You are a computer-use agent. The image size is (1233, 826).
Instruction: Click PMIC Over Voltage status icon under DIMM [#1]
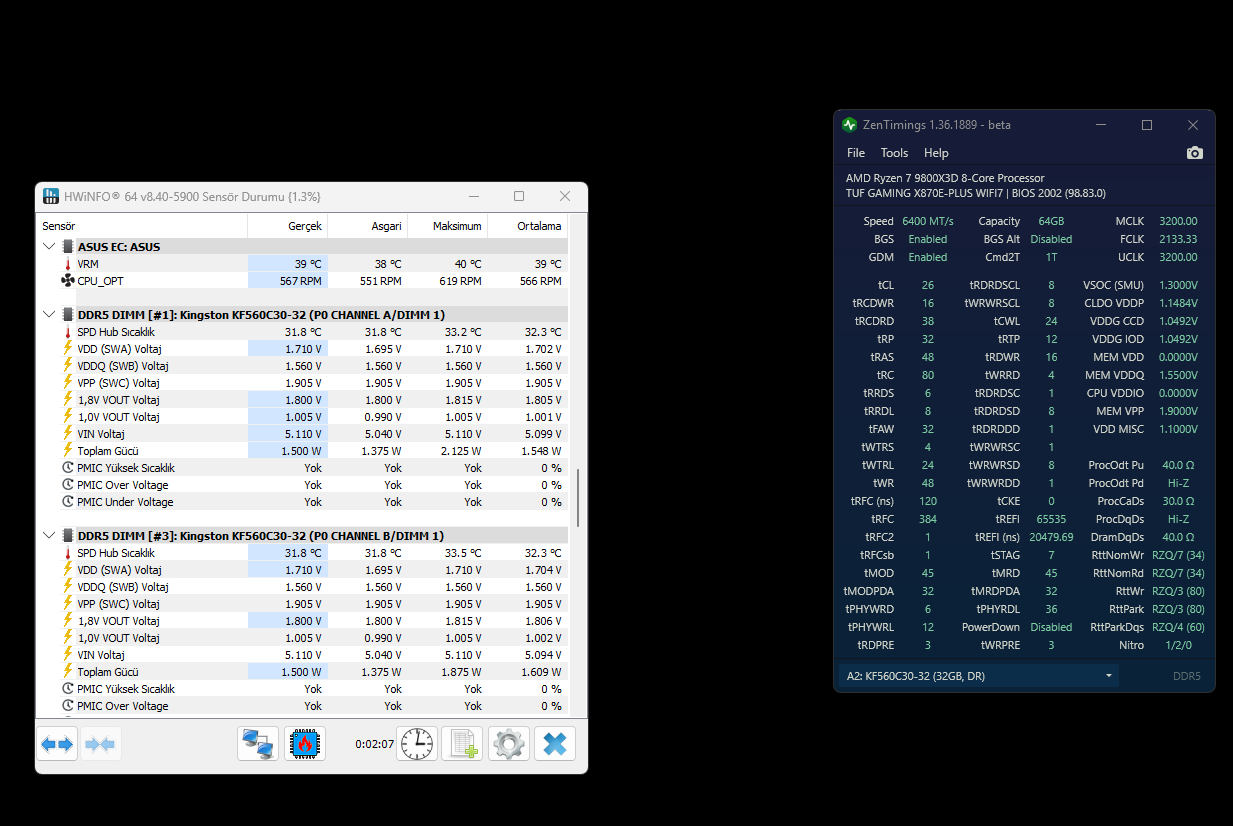coord(68,485)
